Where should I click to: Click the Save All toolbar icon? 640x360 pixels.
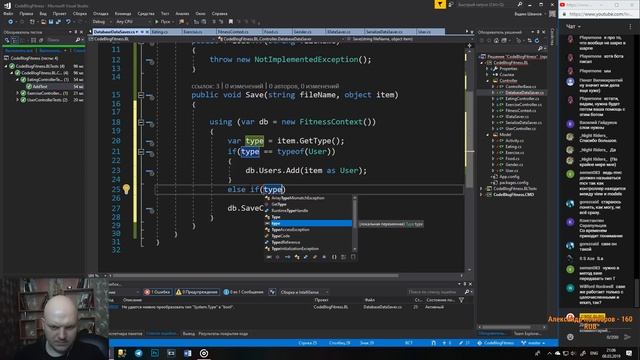point(58,22)
